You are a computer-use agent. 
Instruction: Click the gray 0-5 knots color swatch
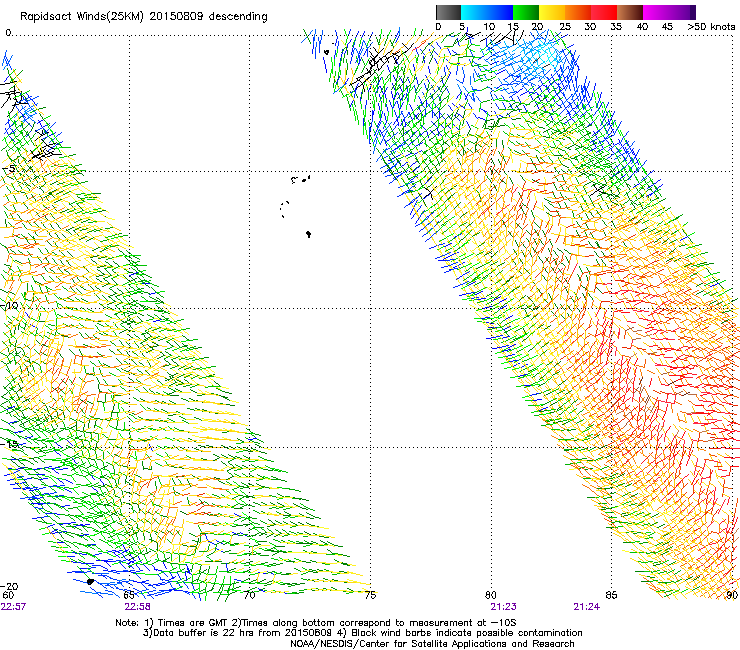point(448,12)
